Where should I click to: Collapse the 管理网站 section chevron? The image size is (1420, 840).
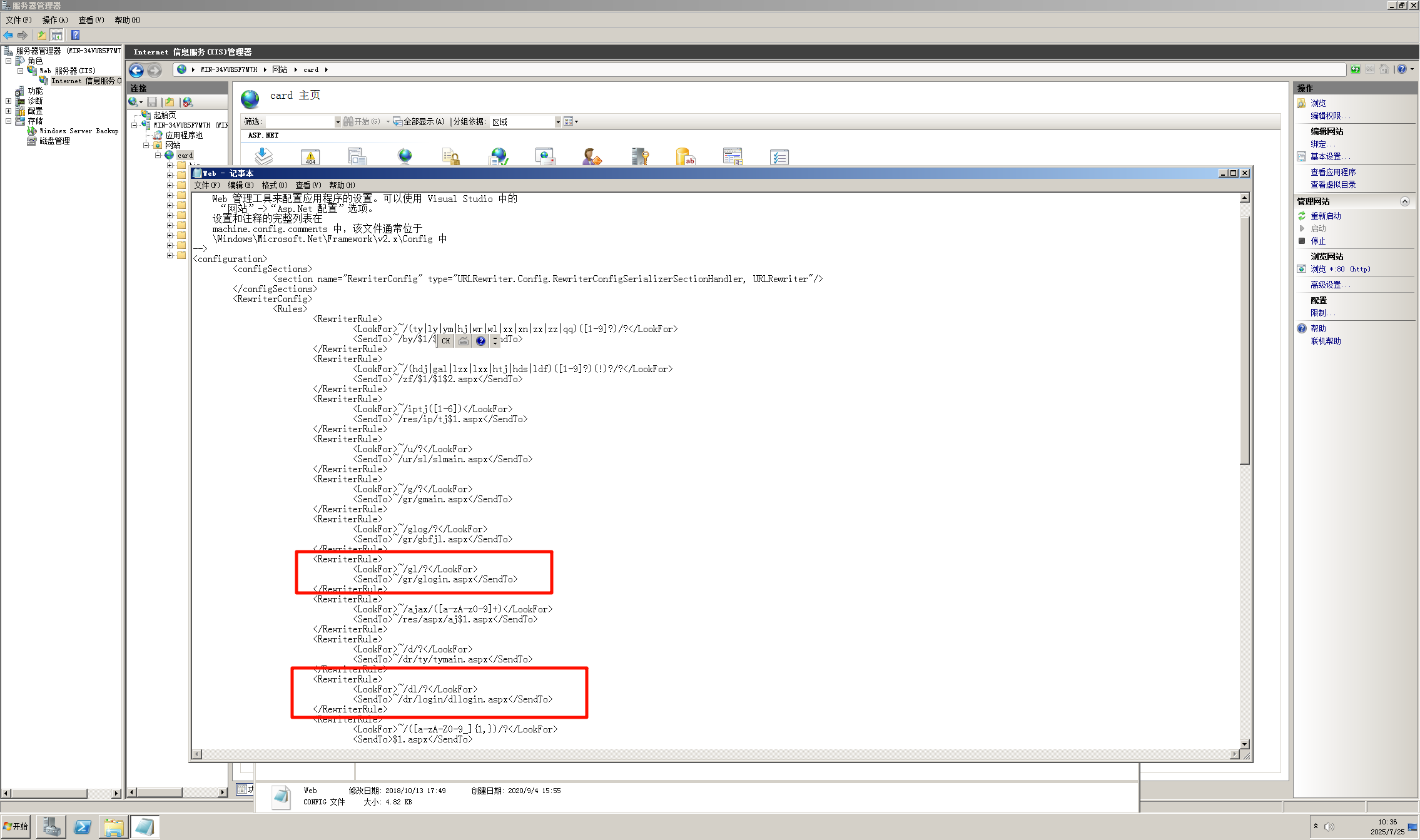1404,201
